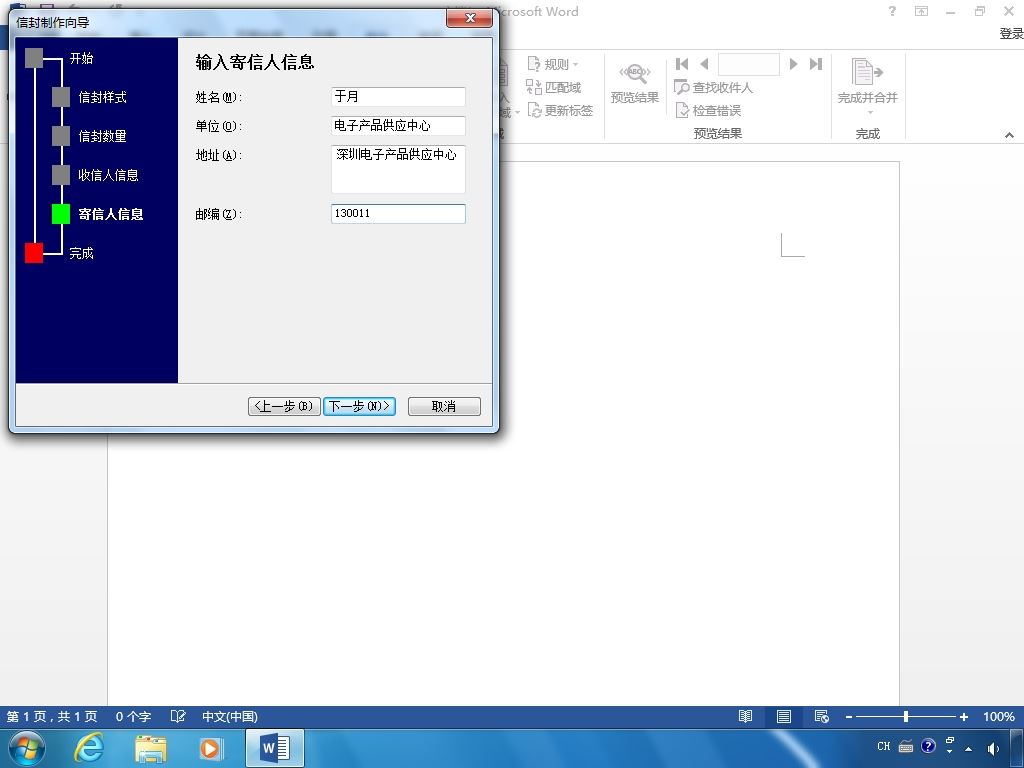1024x768 pixels.
Task: Click 检查错误 check errors
Action: tap(708, 110)
